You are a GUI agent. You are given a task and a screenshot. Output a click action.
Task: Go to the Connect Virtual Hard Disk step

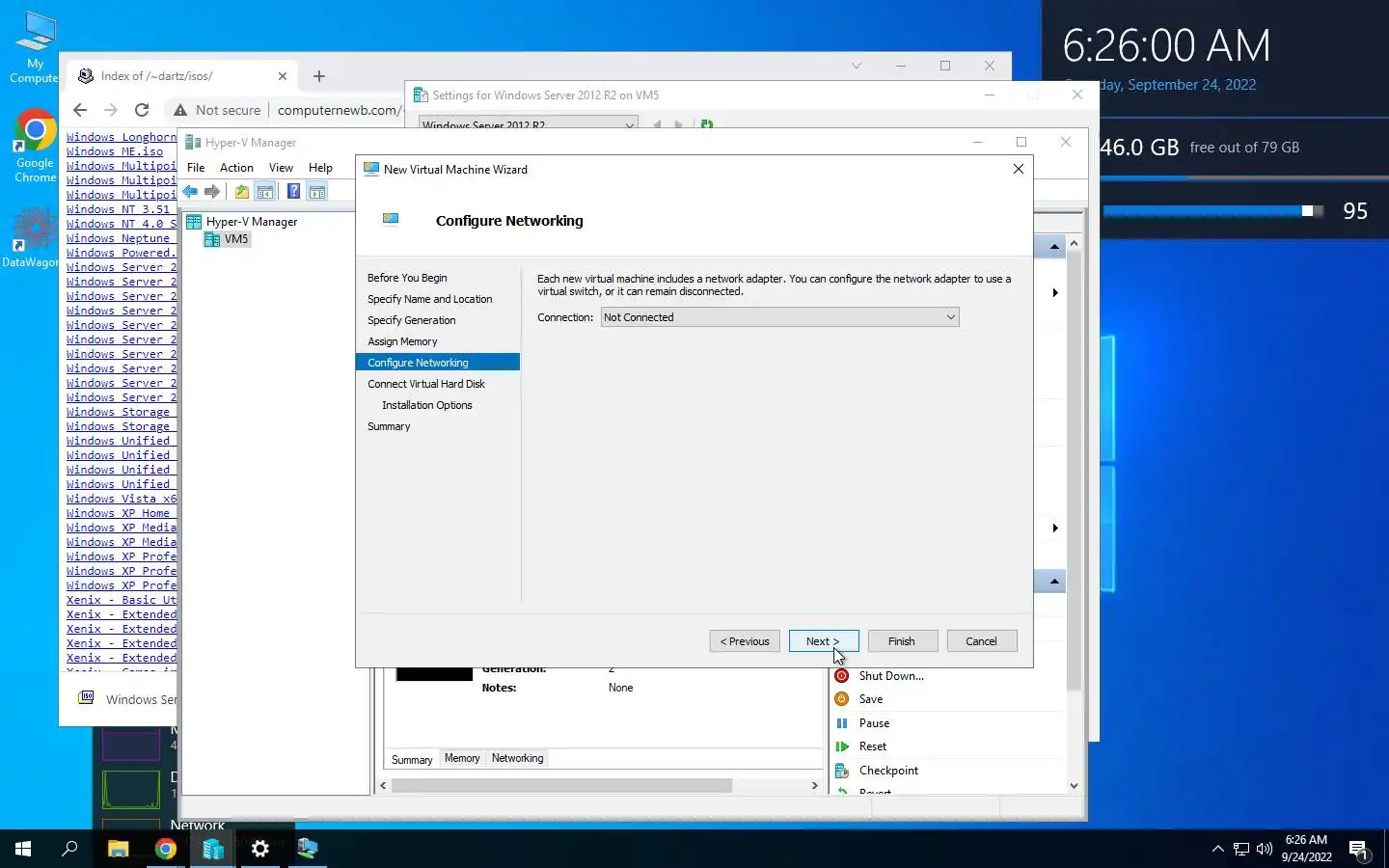(426, 384)
